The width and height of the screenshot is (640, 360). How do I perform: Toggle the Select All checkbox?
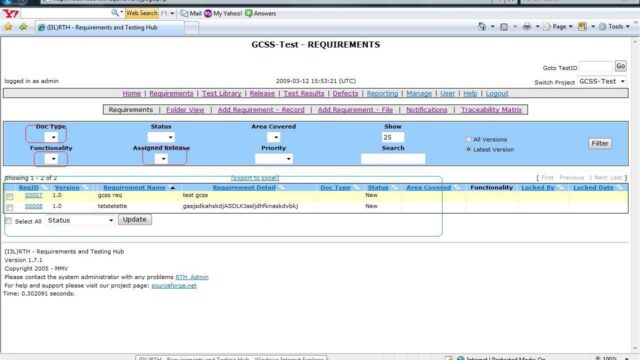(x=8, y=221)
